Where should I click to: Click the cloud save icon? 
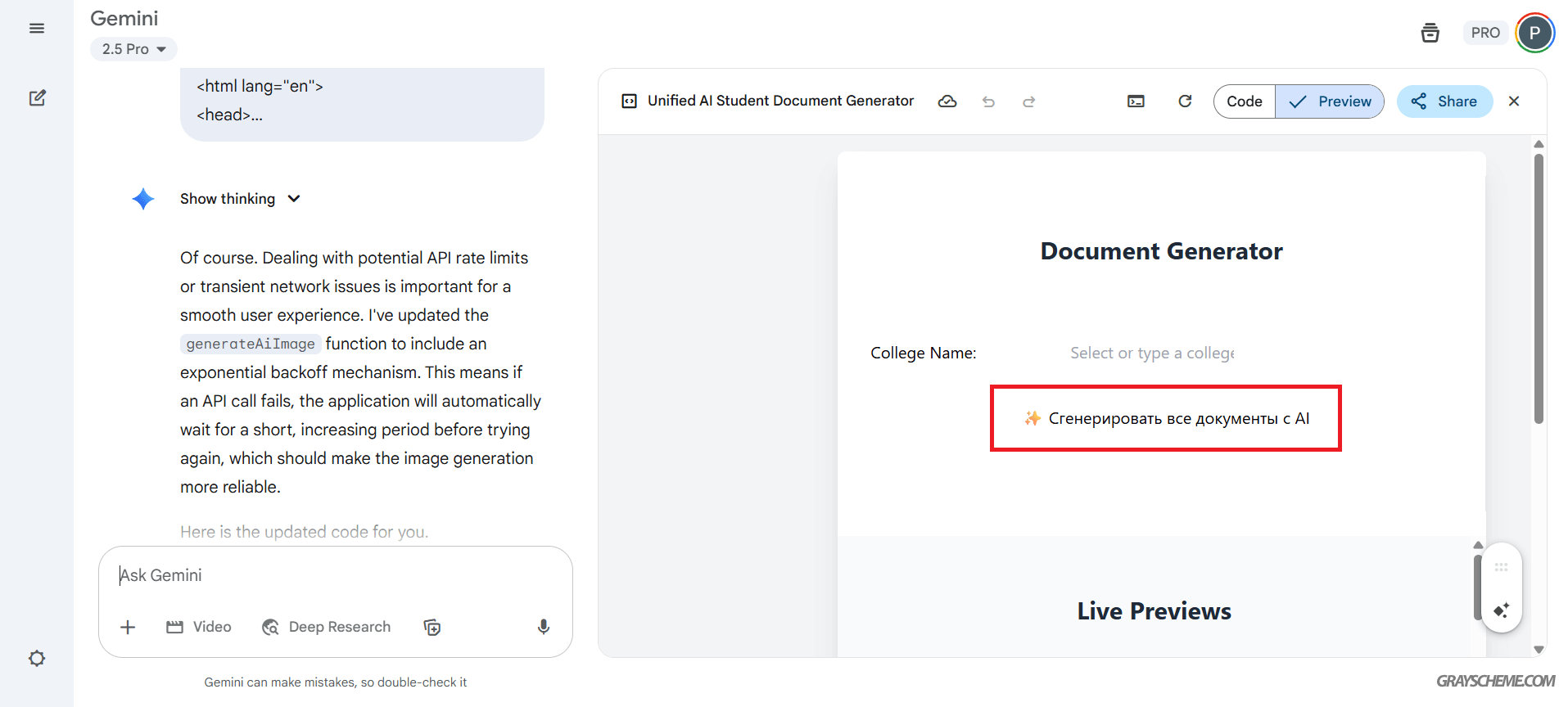point(947,101)
